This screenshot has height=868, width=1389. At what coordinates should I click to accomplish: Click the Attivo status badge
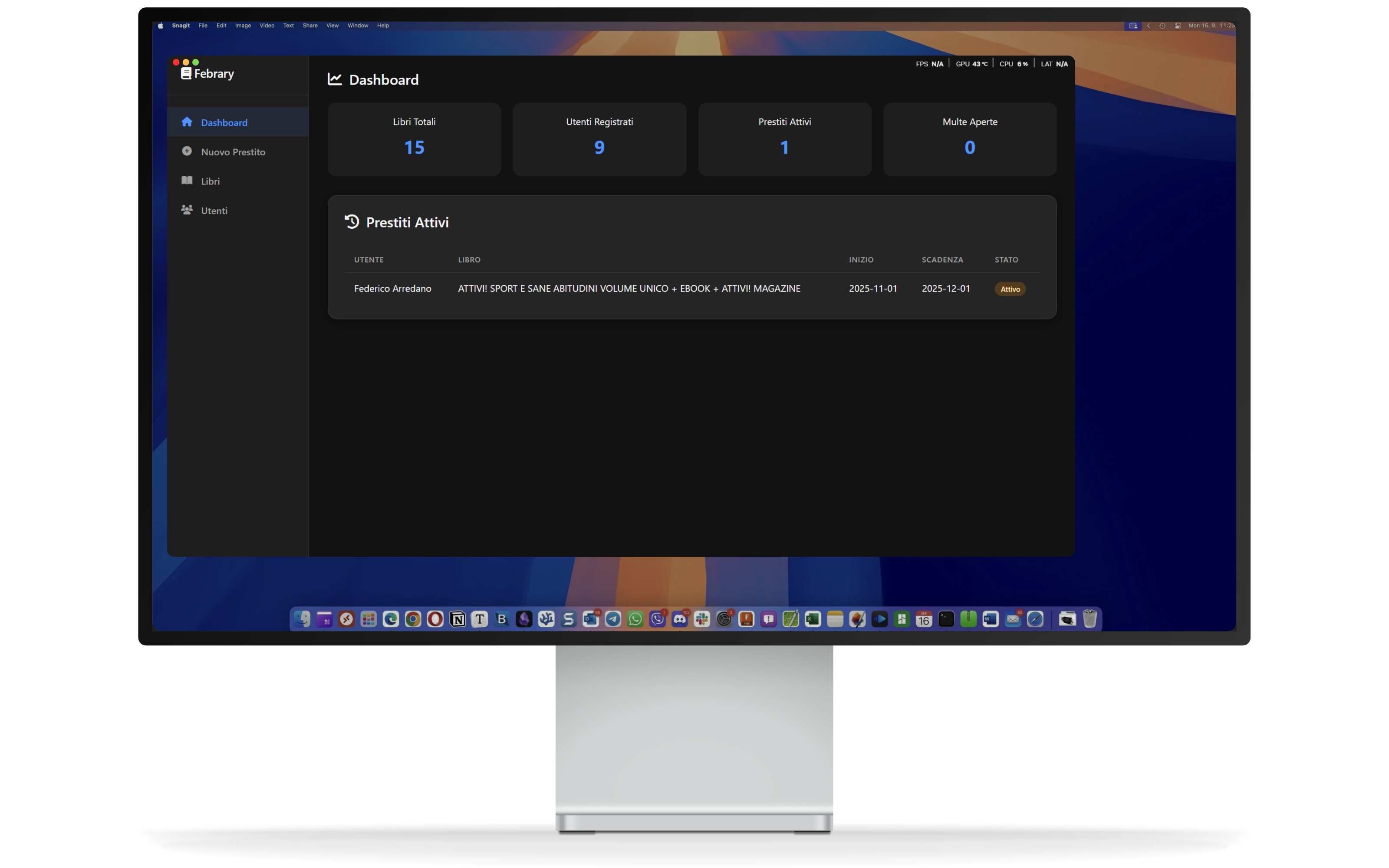point(1010,288)
